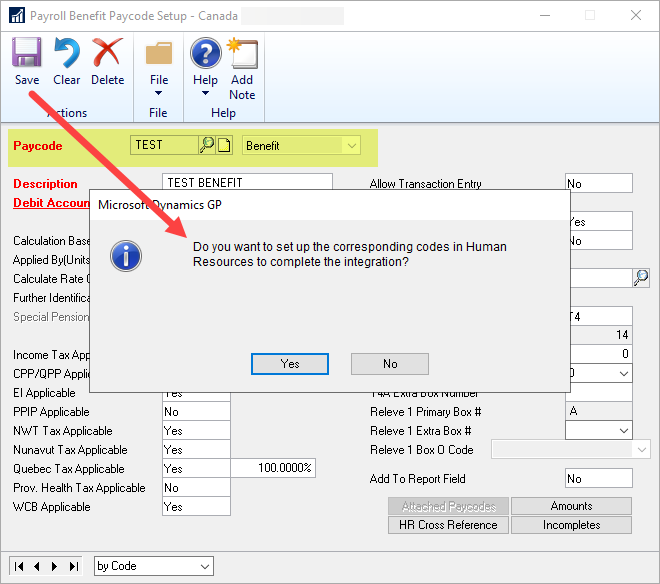This screenshot has width=660, height=584.
Task: Click the note page icon beside Paycode
Action: [224, 145]
